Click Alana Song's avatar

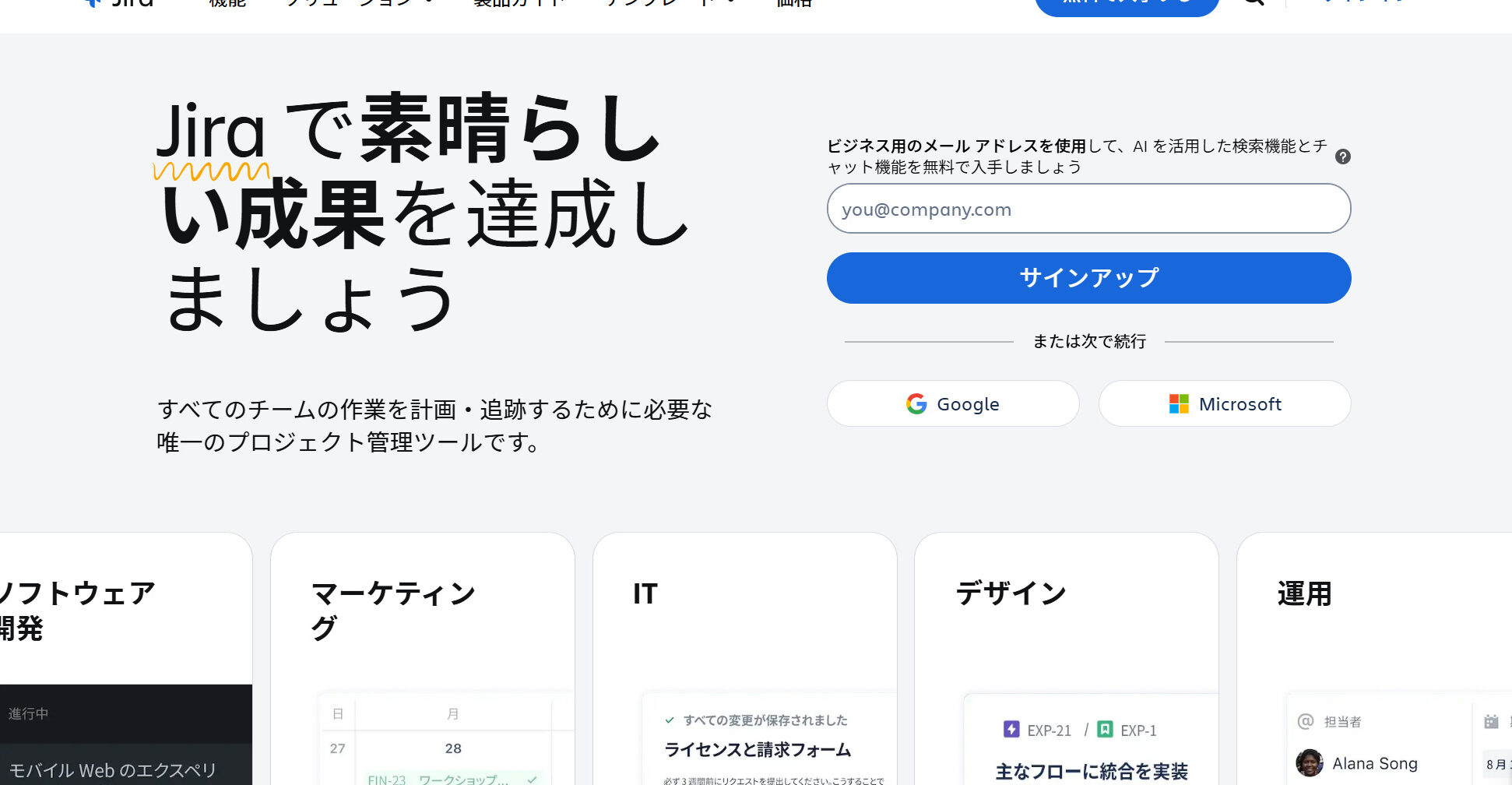tap(1310, 763)
